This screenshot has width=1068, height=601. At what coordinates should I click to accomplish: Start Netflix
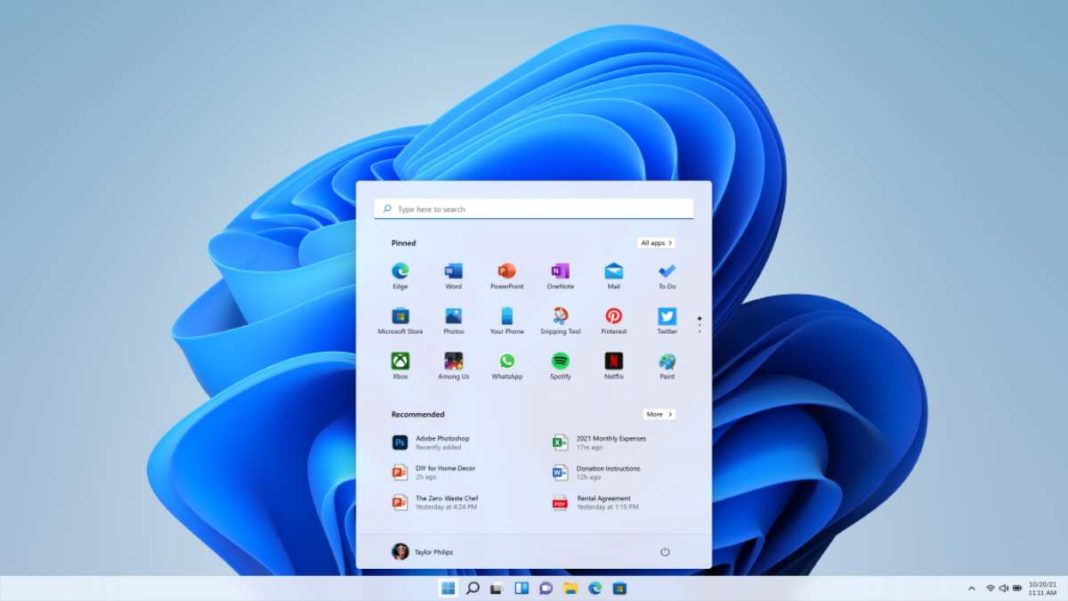(613, 362)
